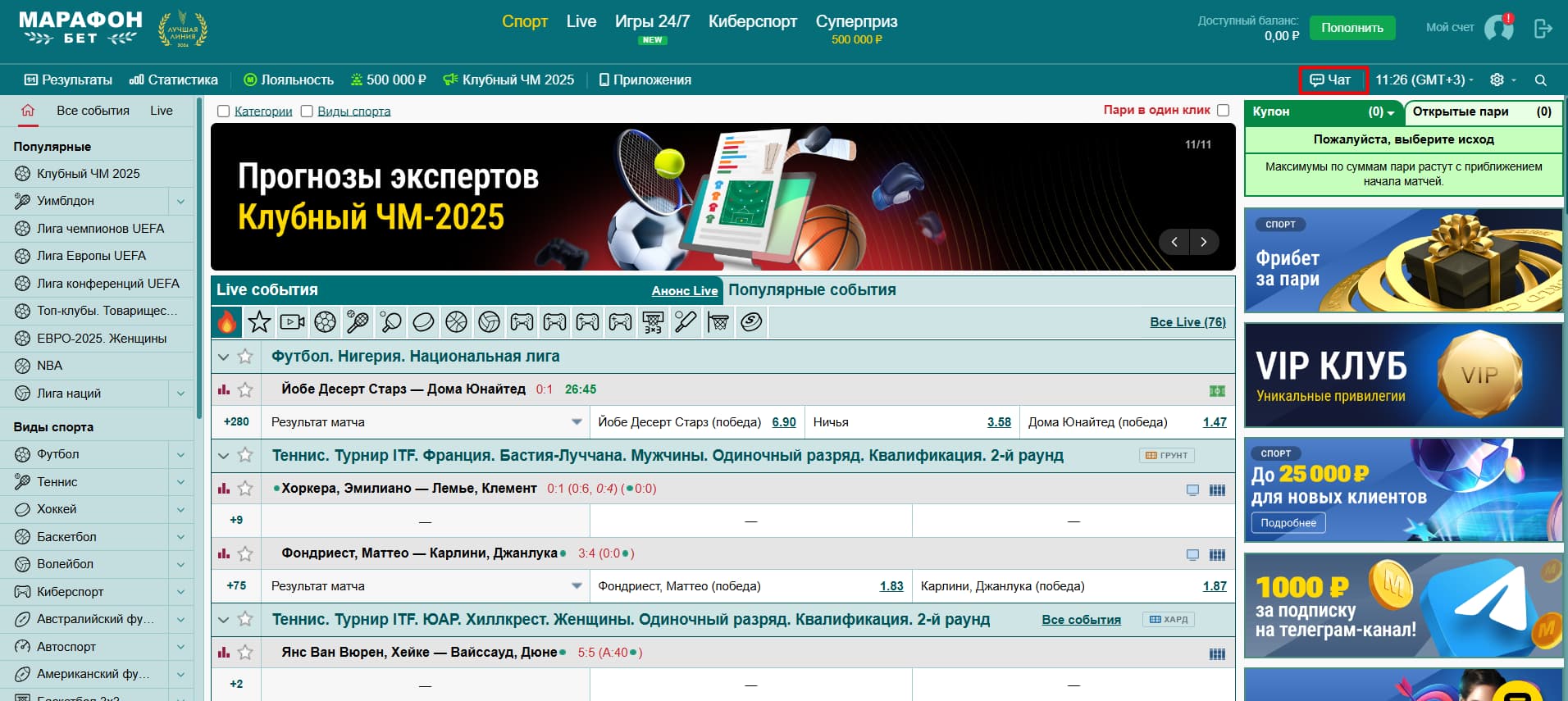The height and width of the screenshot is (701, 1568).
Task: Open the settings gear in the top bar
Action: (1497, 80)
